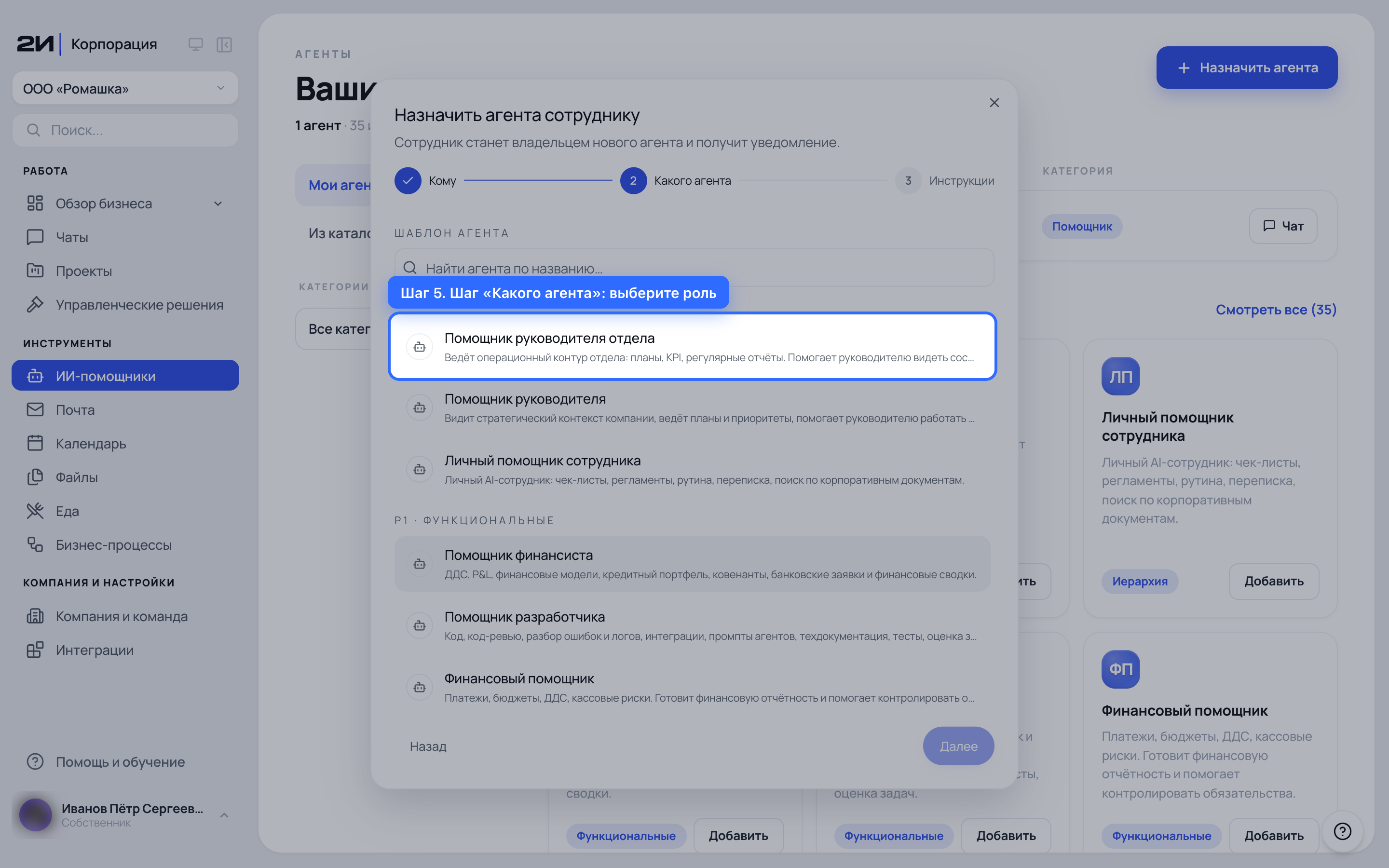Choose Помощник разработчика template
The width and height of the screenshot is (1389, 868).
point(692,626)
